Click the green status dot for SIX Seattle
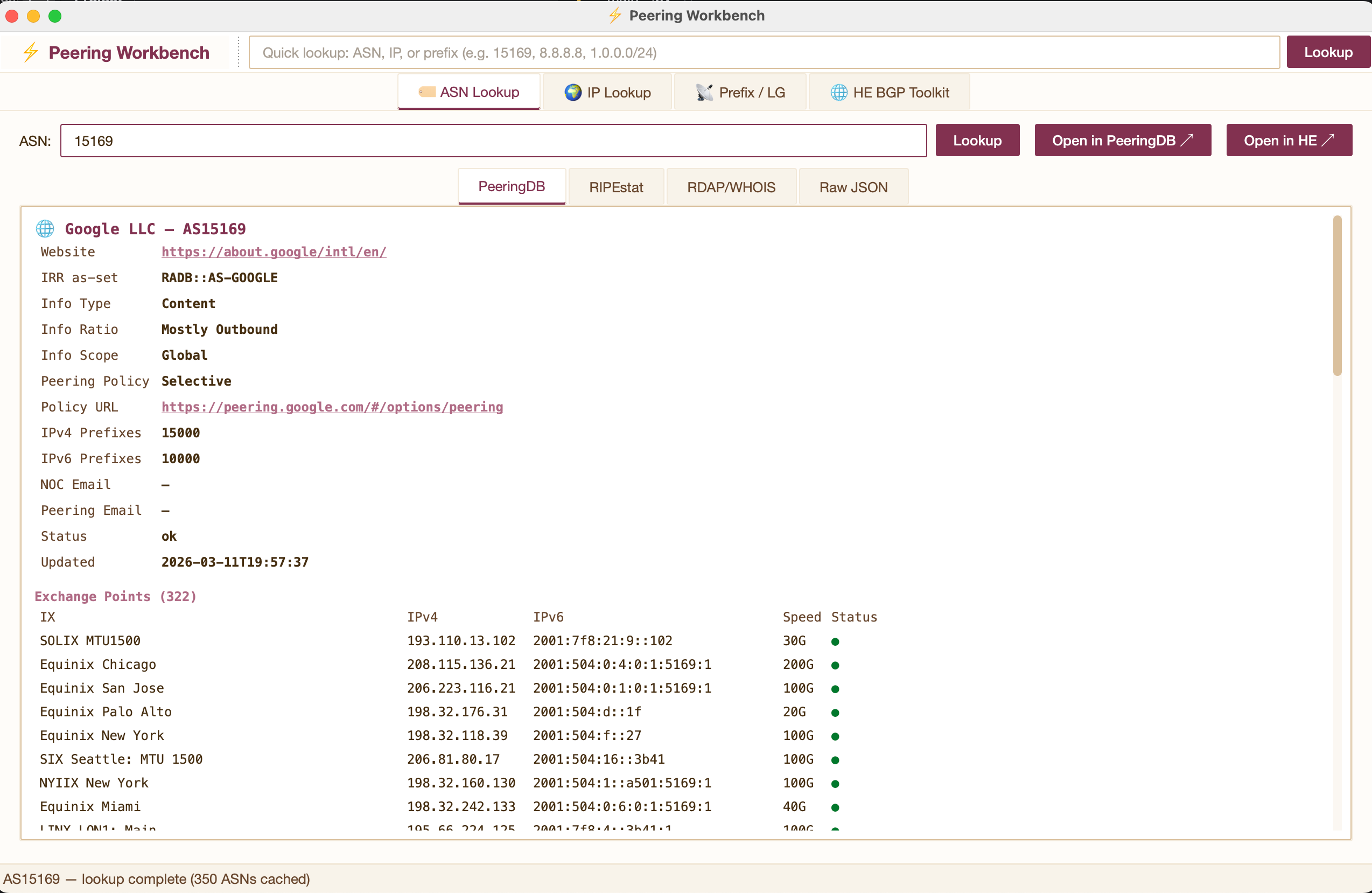The image size is (1372, 893). (835, 760)
